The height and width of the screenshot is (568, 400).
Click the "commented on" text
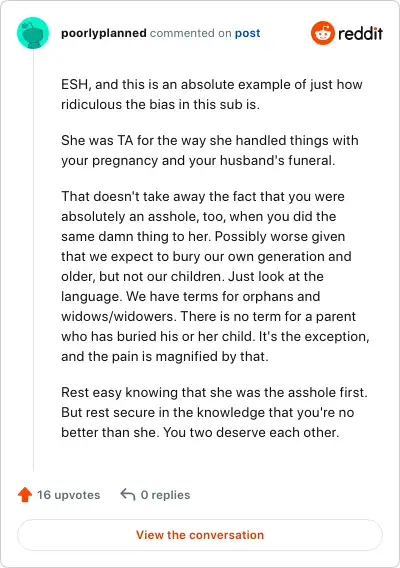191,33
